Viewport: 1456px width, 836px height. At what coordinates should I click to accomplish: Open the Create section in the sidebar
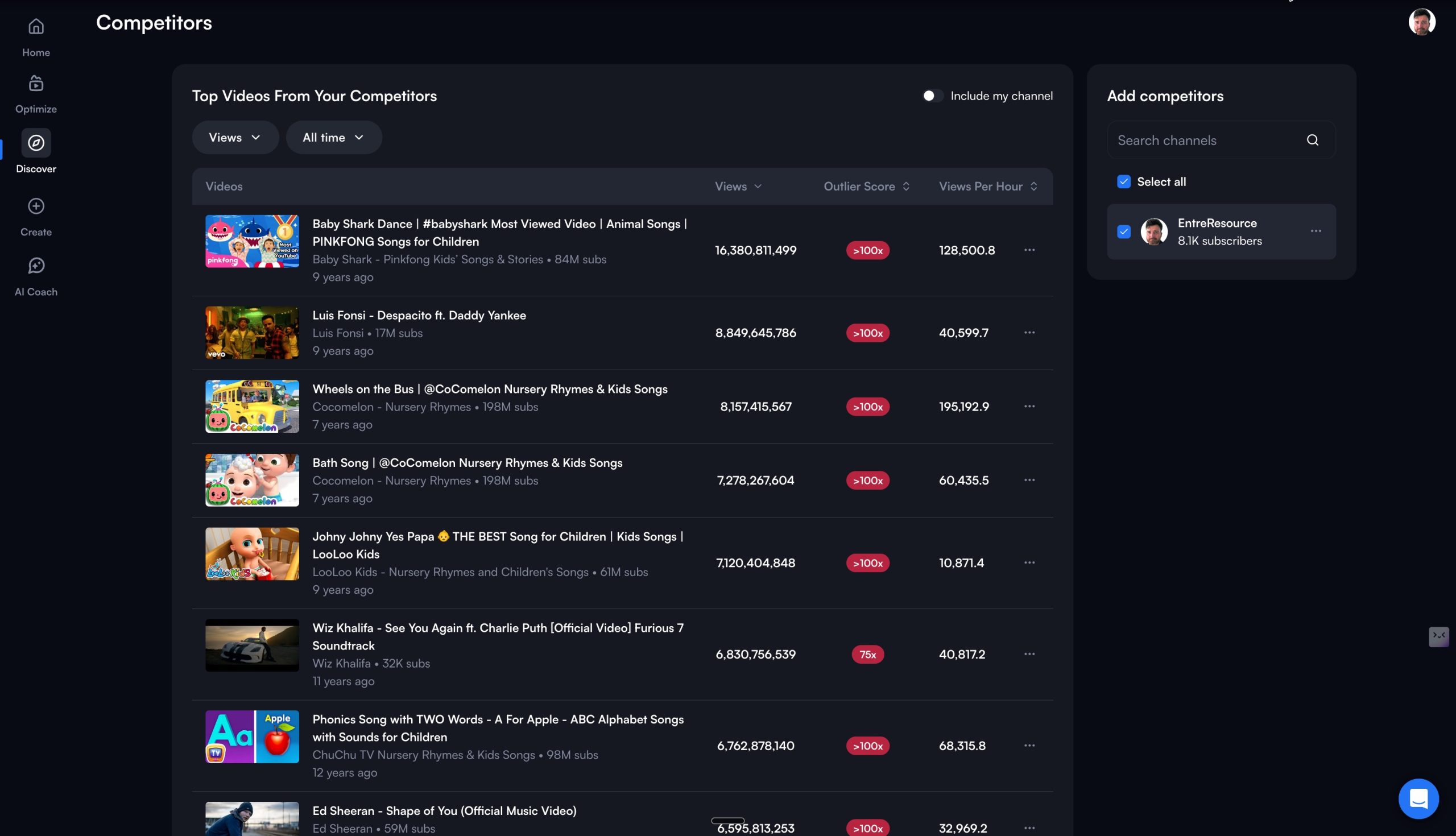(36, 206)
